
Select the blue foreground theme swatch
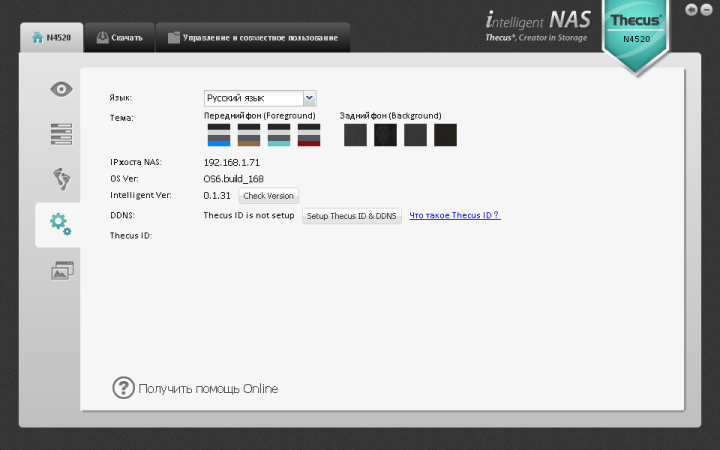click(x=219, y=135)
